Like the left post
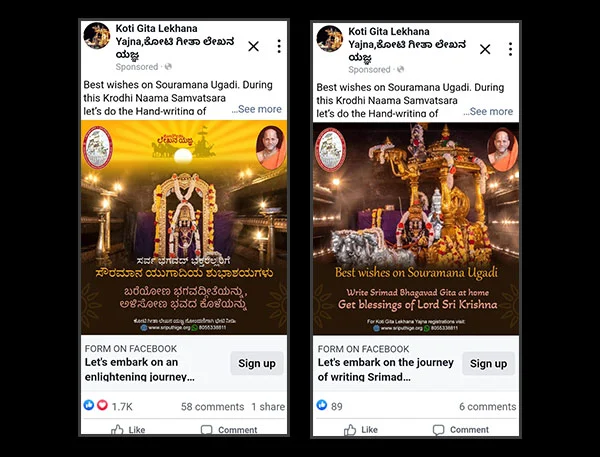The width and height of the screenshot is (600, 457). pyautogui.click(x=128, y=429)
